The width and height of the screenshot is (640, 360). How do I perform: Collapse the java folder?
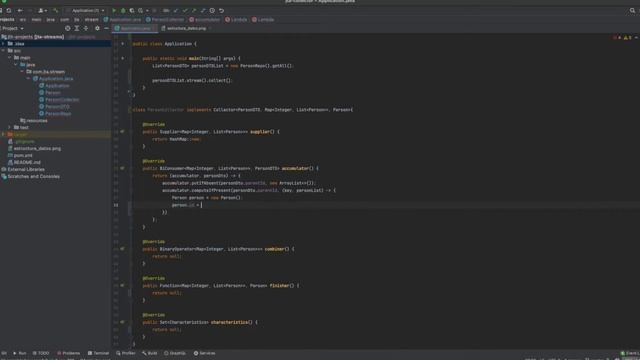16,64
